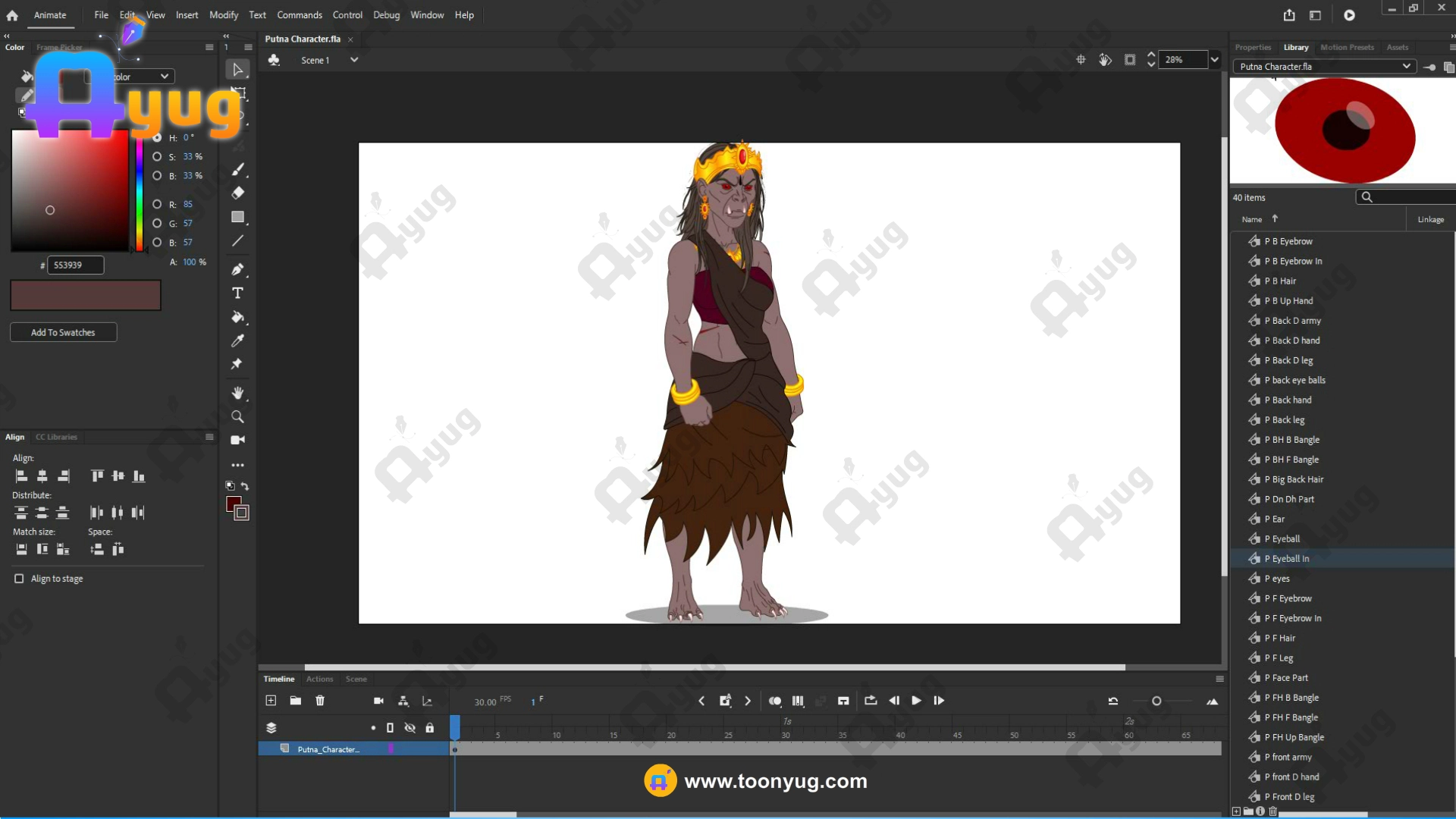Image resolution: width=1456 pixels, height=819 pixels.
Task: Select the Eraser tool
Action: [x=237, y=193]
